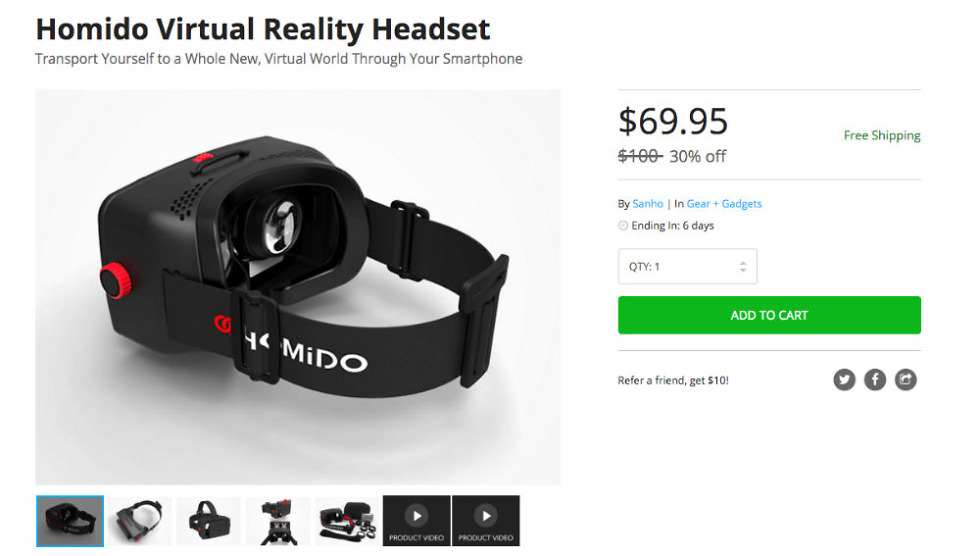Select the fourth thumbnail with tripod

pyautogui.click(x=278, y=521)
